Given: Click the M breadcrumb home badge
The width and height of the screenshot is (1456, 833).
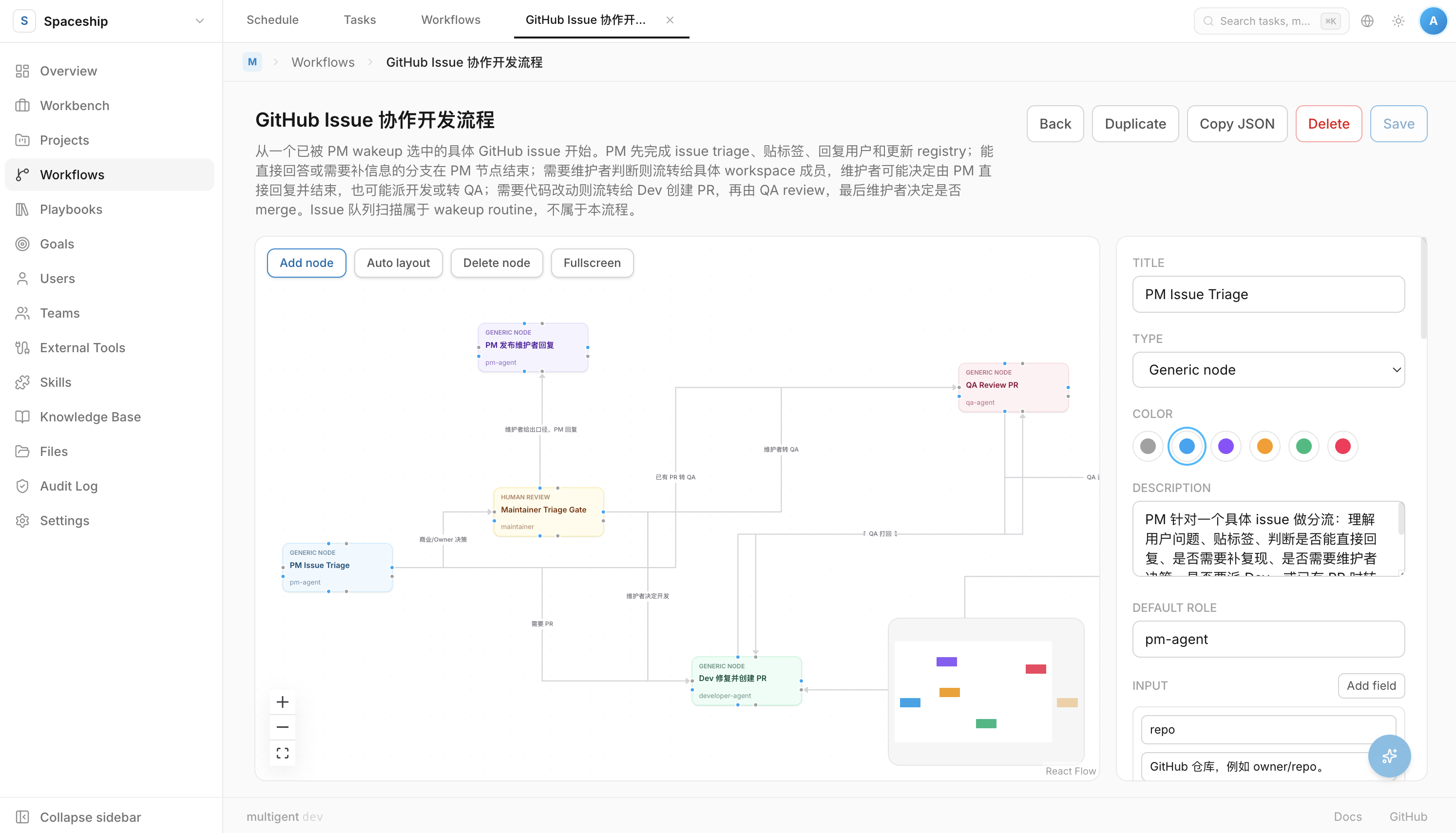Looking at the screenshot, I should click(252, 62).
